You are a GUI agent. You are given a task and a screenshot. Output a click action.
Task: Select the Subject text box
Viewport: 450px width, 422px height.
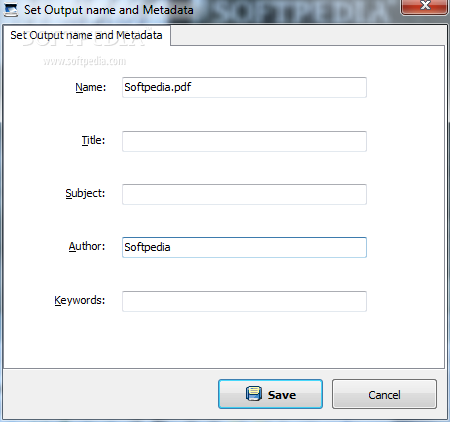coord(244,194)
